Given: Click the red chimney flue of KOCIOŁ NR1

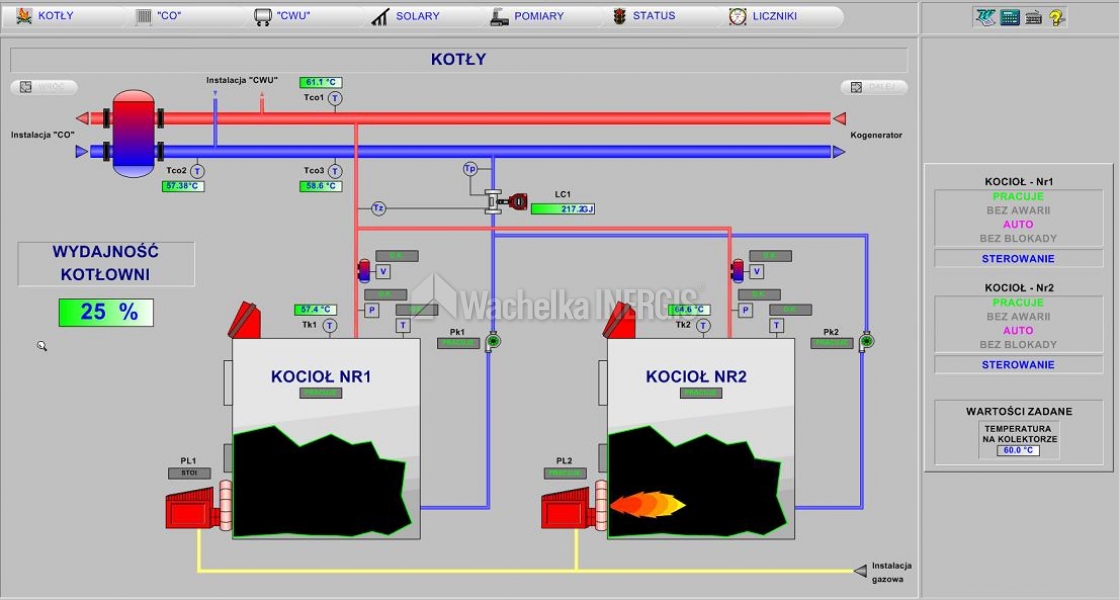Looking at the screenshot, I should [244, 320].
